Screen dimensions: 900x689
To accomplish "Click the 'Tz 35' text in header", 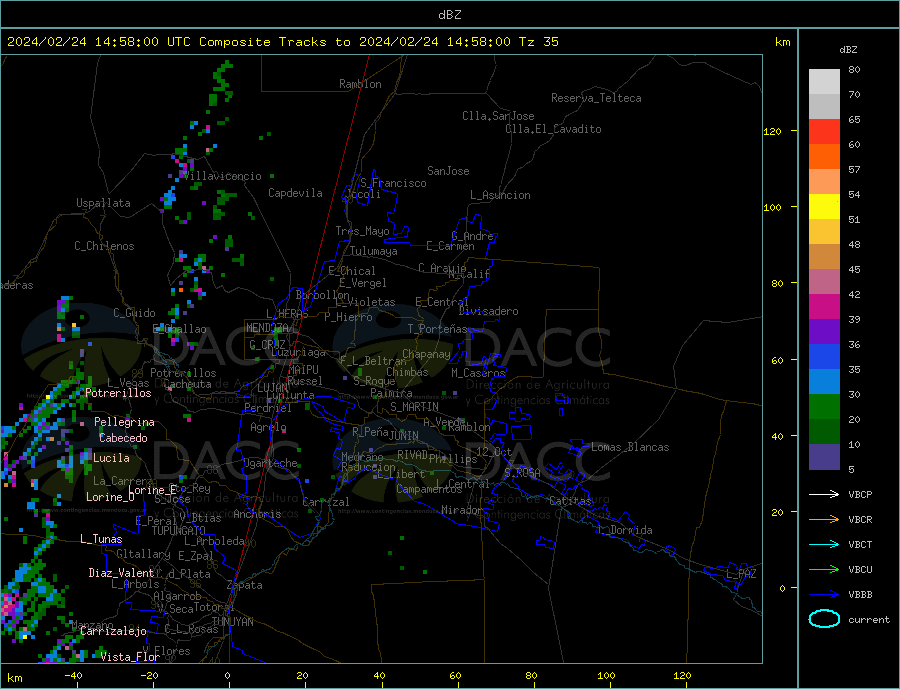I will (x=538, y=42).
